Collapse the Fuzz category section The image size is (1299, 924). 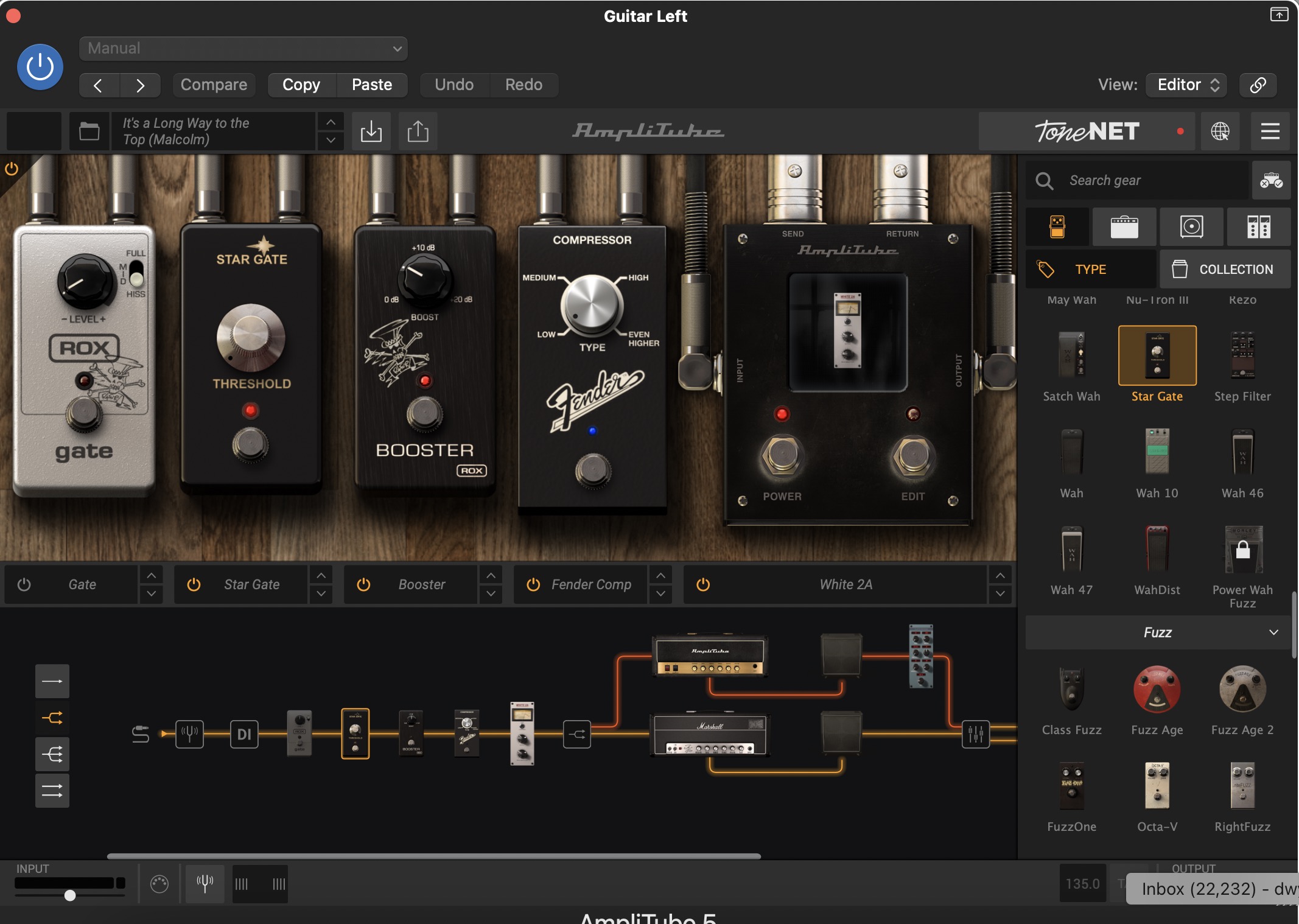(x=1158, y=632)
